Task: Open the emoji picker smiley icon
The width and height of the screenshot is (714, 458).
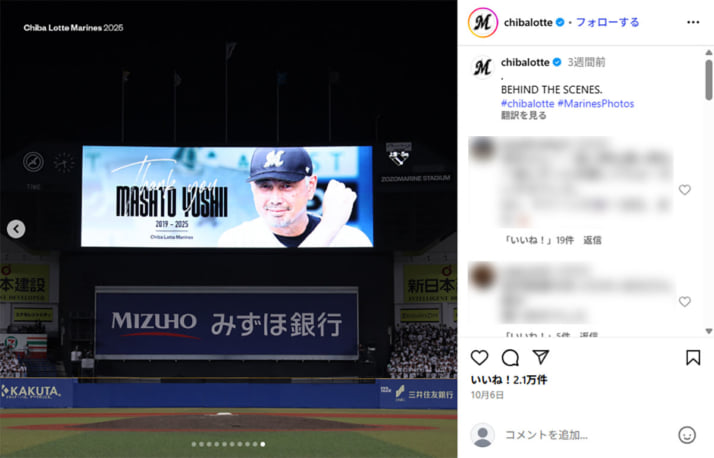Action: coord(687,435)
